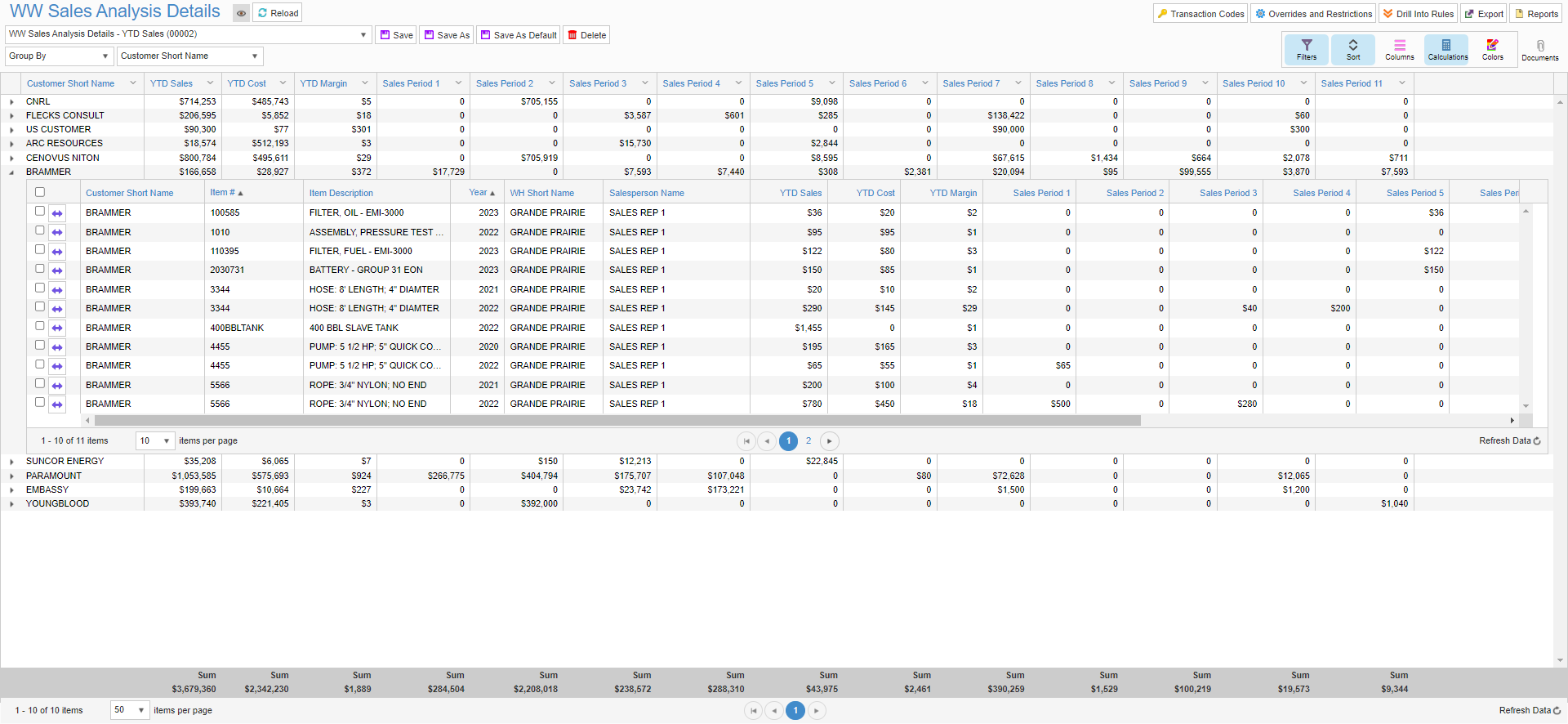This screenshot has height=724, width=1568.
Task: Click the Save view button
Action: tap(396, 35)
